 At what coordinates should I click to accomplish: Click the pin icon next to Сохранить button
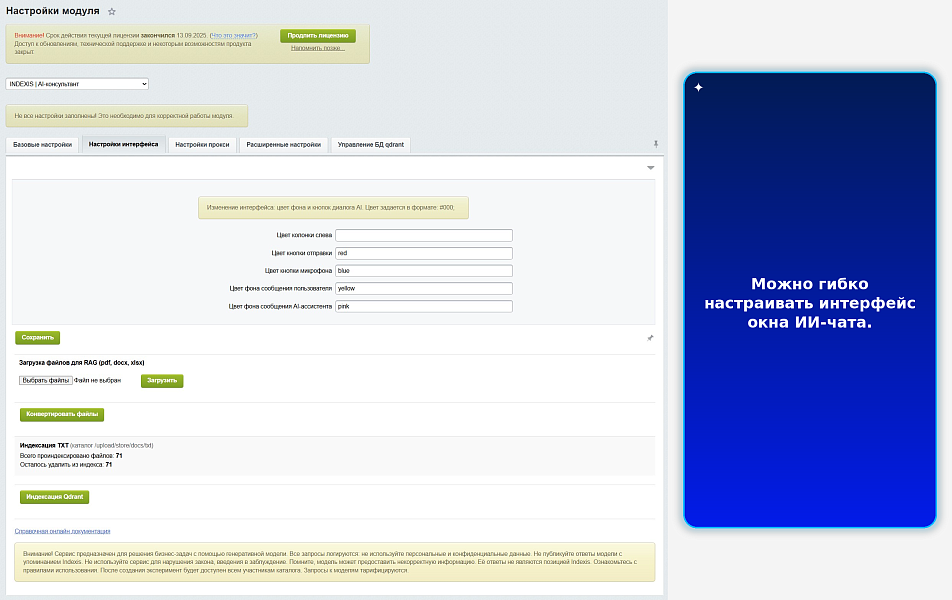(x=650, y=338)
